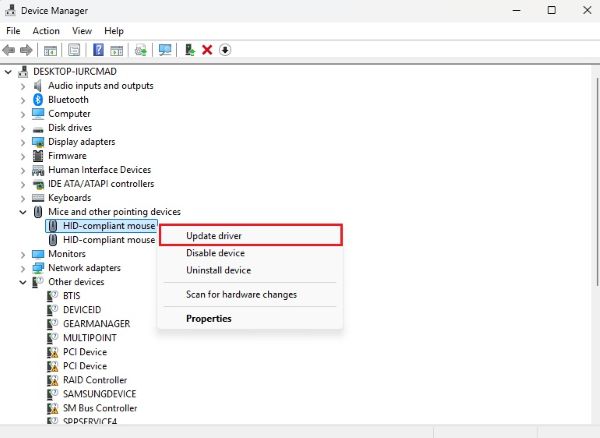Select the DEVICEID entry
This screenshot has height=438, width=600.
coord(82,310)
